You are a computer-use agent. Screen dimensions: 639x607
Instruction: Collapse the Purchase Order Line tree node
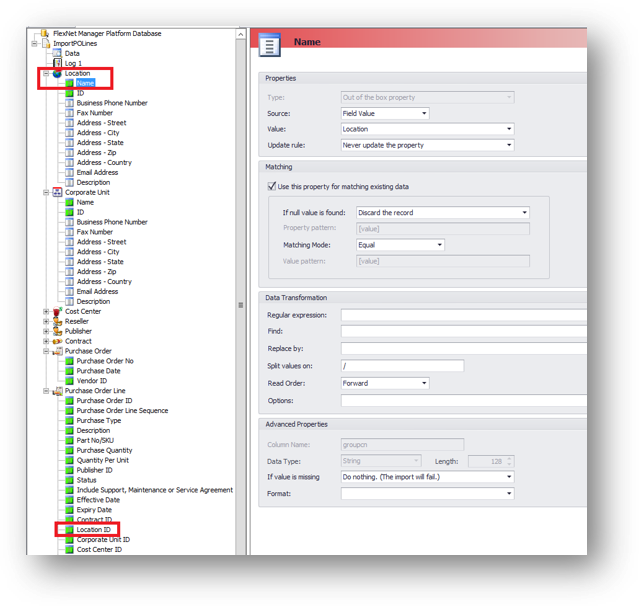tap(46, 391)
